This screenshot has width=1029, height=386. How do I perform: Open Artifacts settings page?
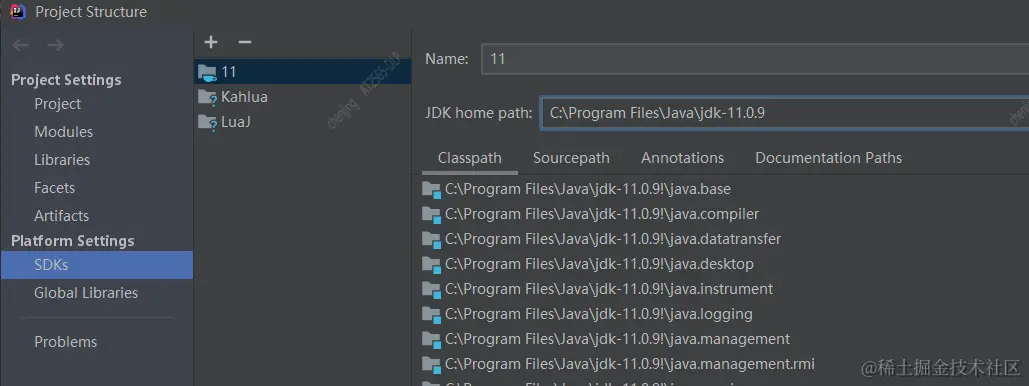click(62, 216)
